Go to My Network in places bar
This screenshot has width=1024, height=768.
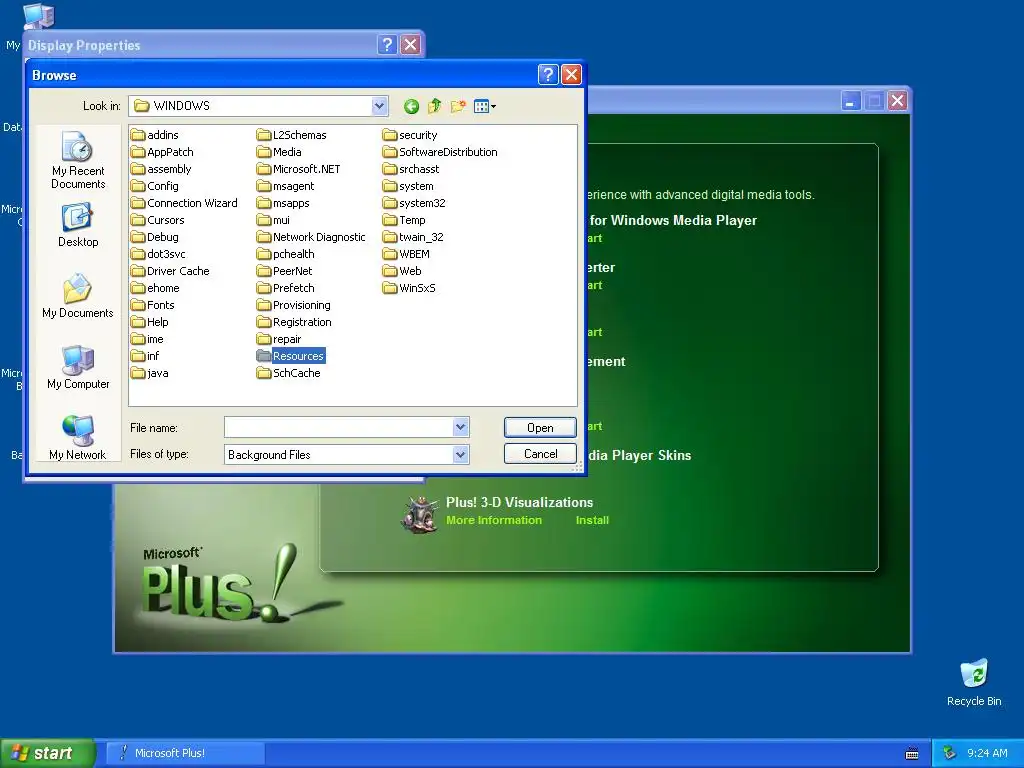pos(78,438)
